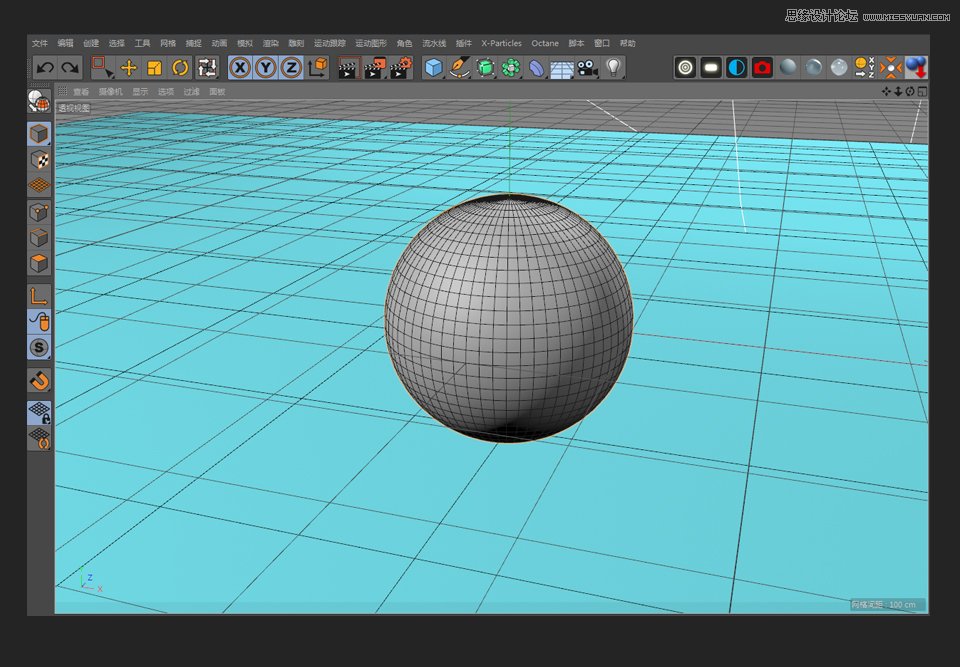Click the grid size field showing 100 cm

[x=886, y=605]
